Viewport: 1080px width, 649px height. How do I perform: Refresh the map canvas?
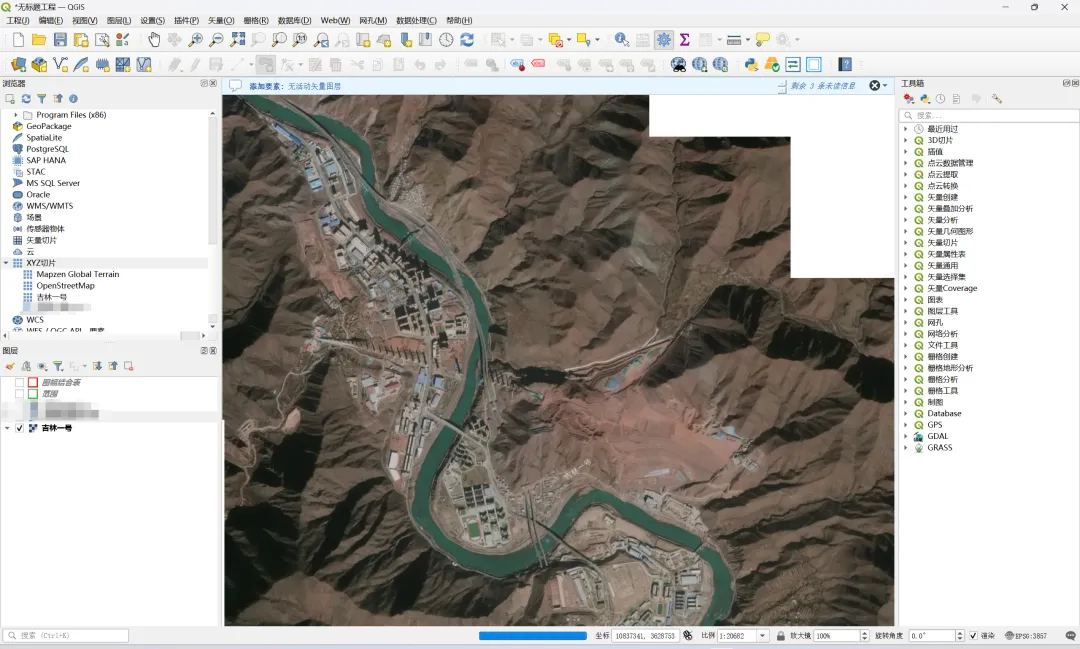click(x=467, y=40)
